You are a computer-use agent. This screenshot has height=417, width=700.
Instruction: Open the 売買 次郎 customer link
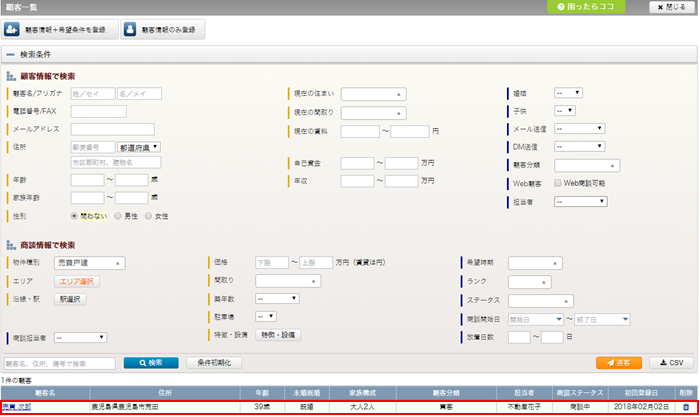click(17, 407)
